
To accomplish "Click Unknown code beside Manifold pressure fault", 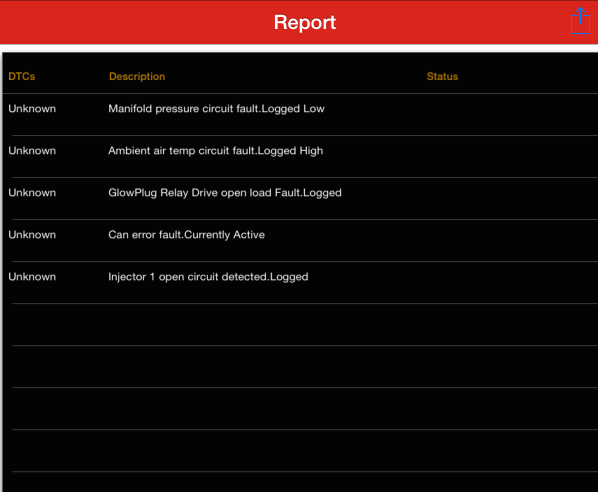I will 32,109.
